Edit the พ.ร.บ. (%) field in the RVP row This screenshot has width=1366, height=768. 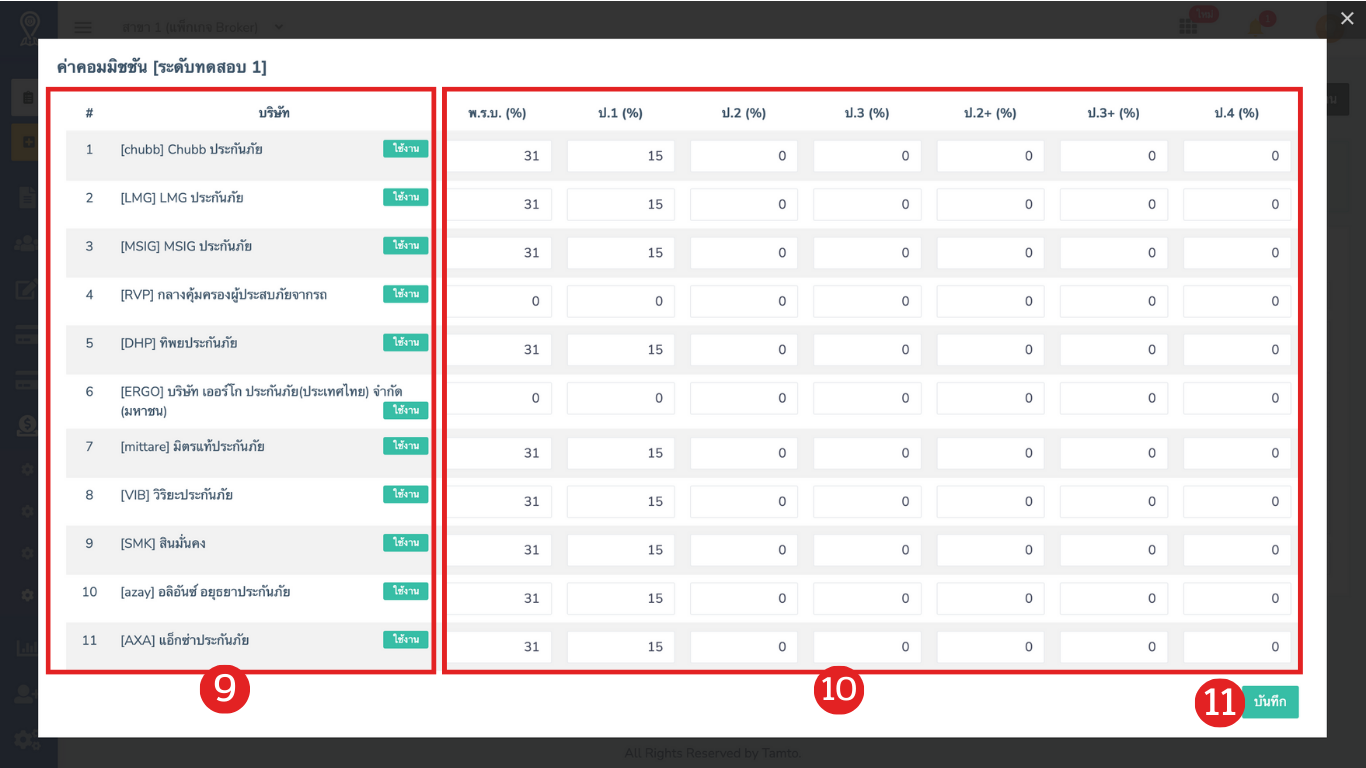click(499, 301)
